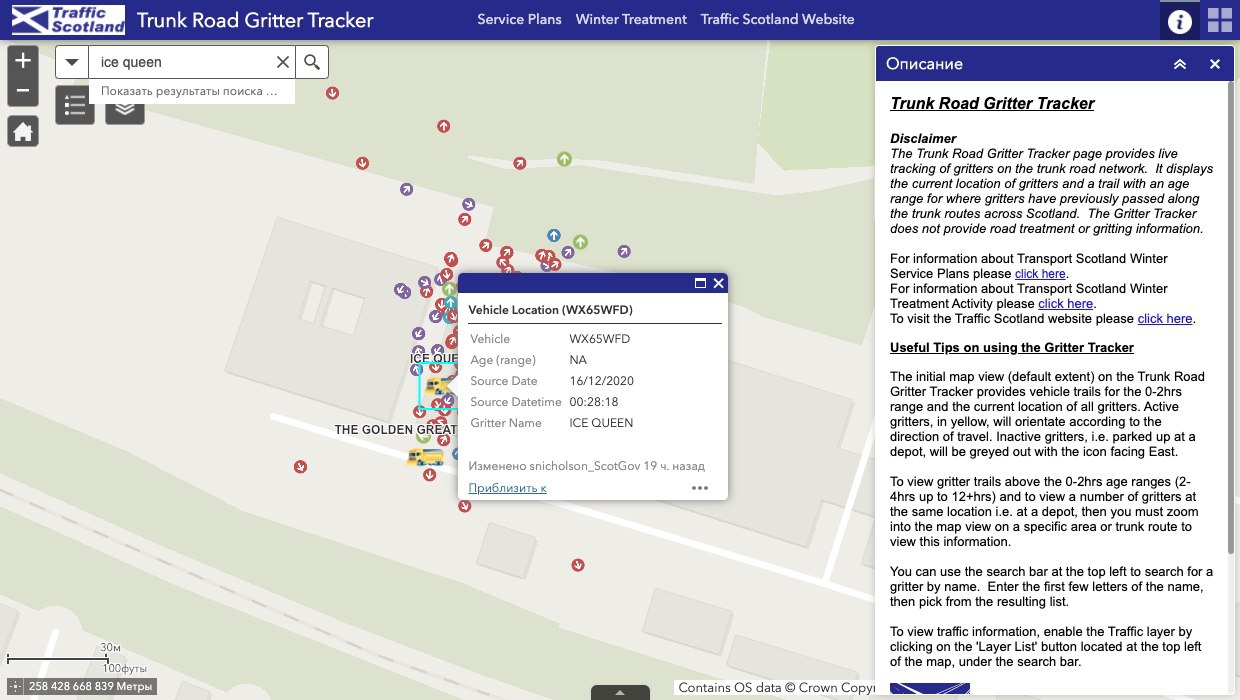
Task: Collapse the Описание panel with double chevron
Action: click(1180, 64)
